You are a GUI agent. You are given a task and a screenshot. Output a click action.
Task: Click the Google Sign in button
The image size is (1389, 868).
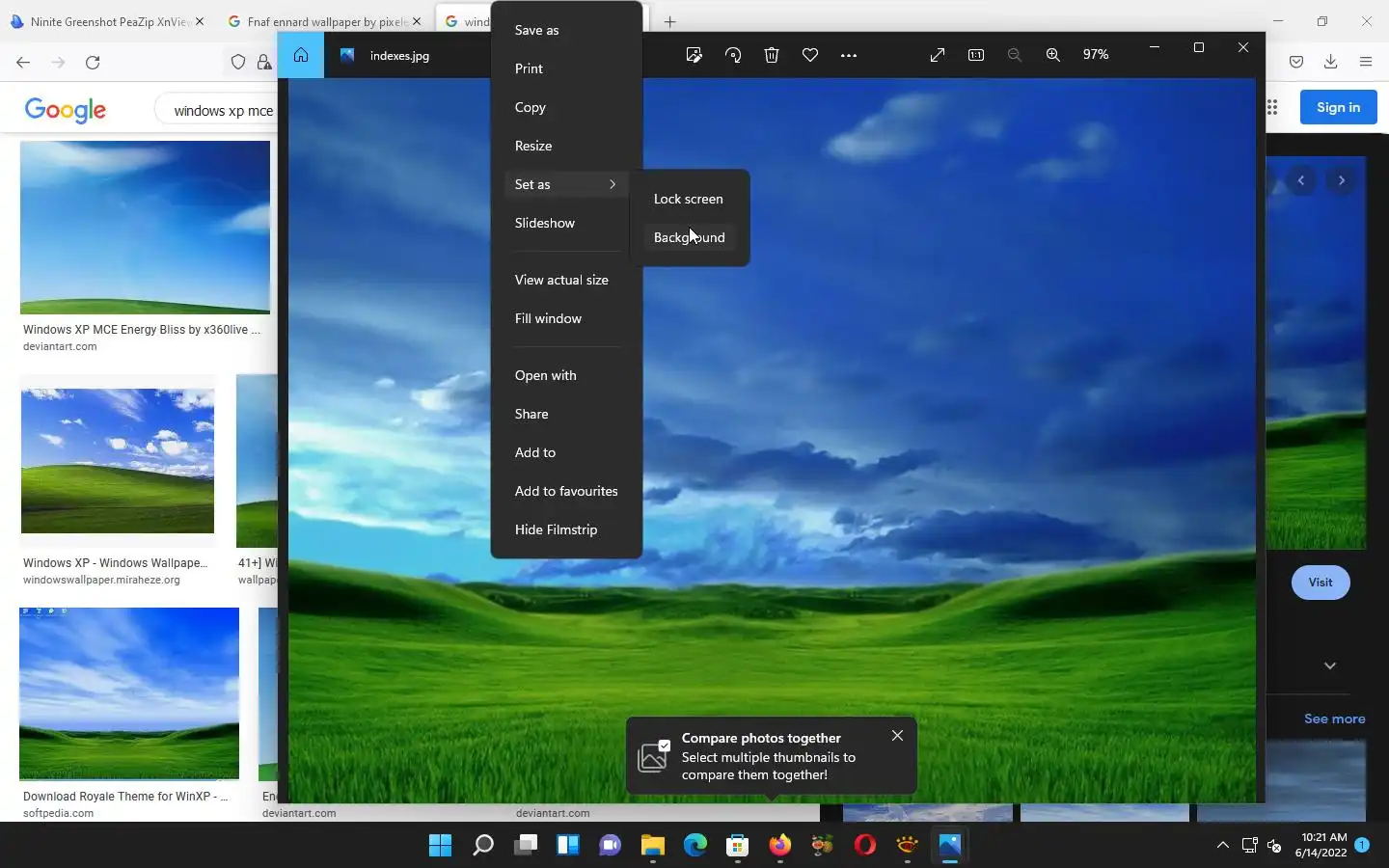click(x=1339, y=107)
